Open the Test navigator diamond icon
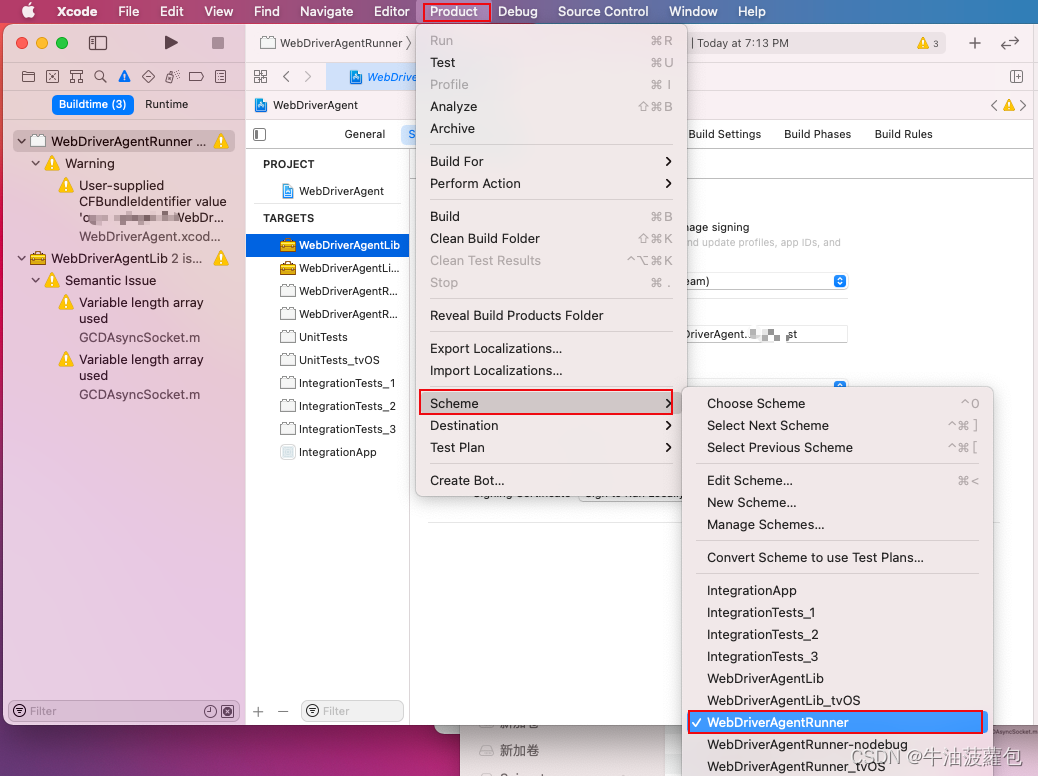Screen dimensions: 1038x776 148,77
